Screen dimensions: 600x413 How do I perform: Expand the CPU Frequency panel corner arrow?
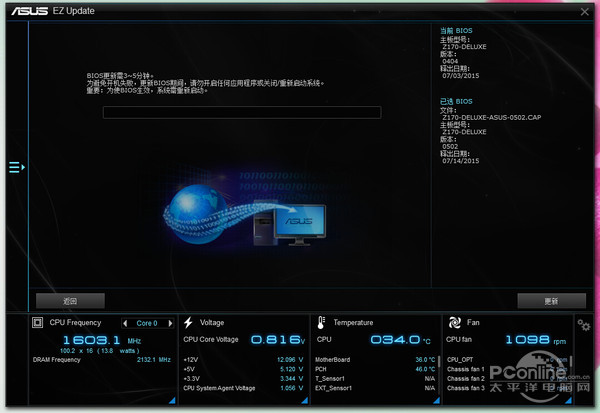(172, 400)
